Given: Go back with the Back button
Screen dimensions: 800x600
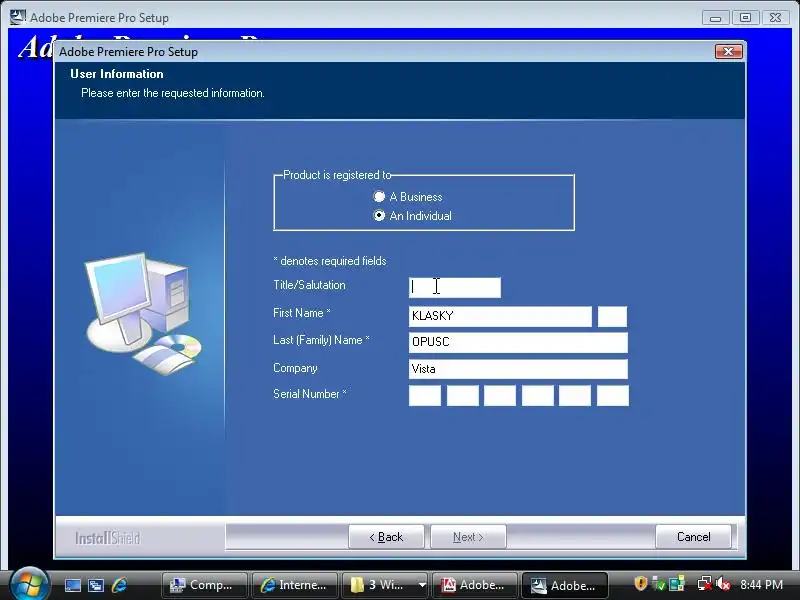Looking at the screenshot, I should 386,537.
